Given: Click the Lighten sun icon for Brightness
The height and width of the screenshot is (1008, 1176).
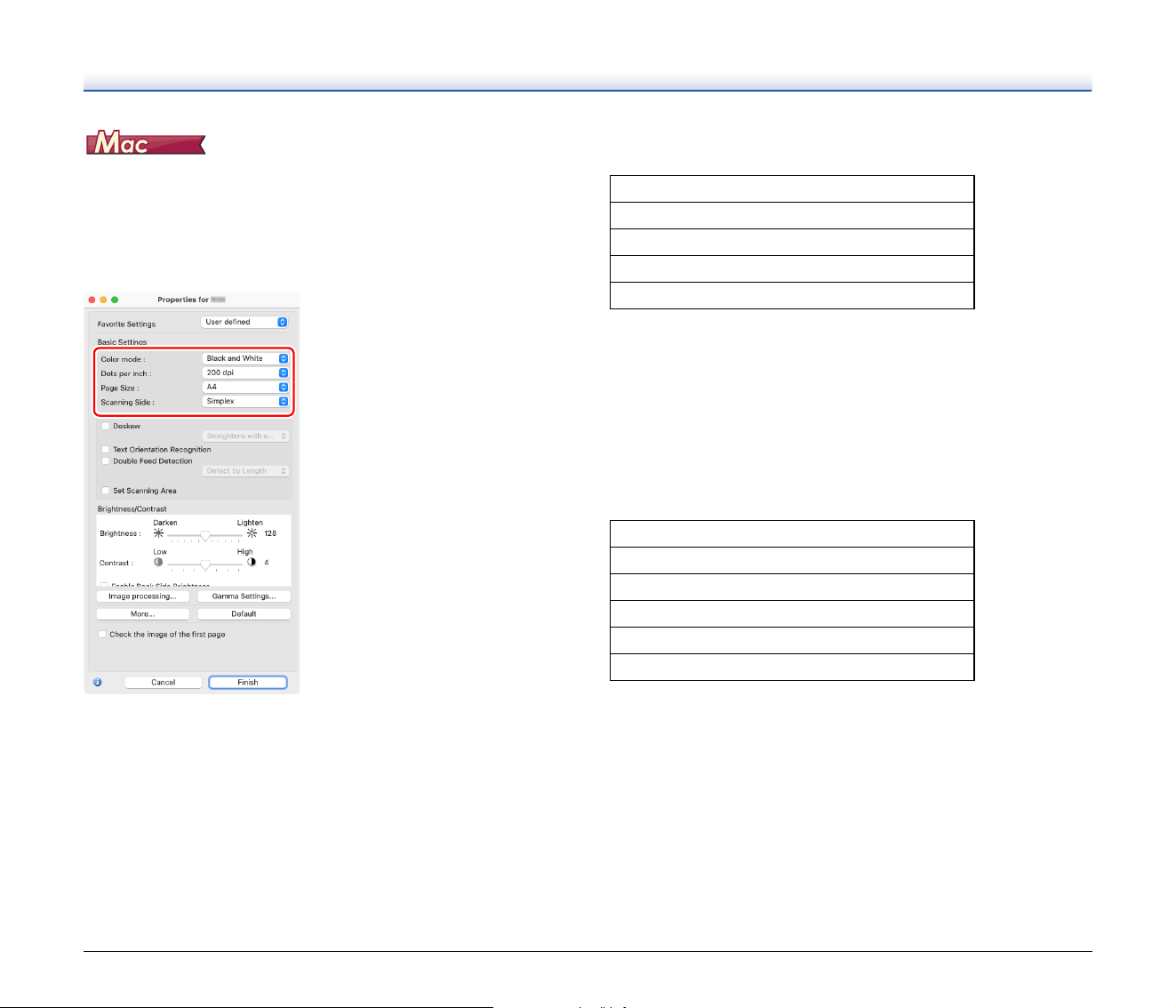Looking at the screenshot, I should 252,534.
